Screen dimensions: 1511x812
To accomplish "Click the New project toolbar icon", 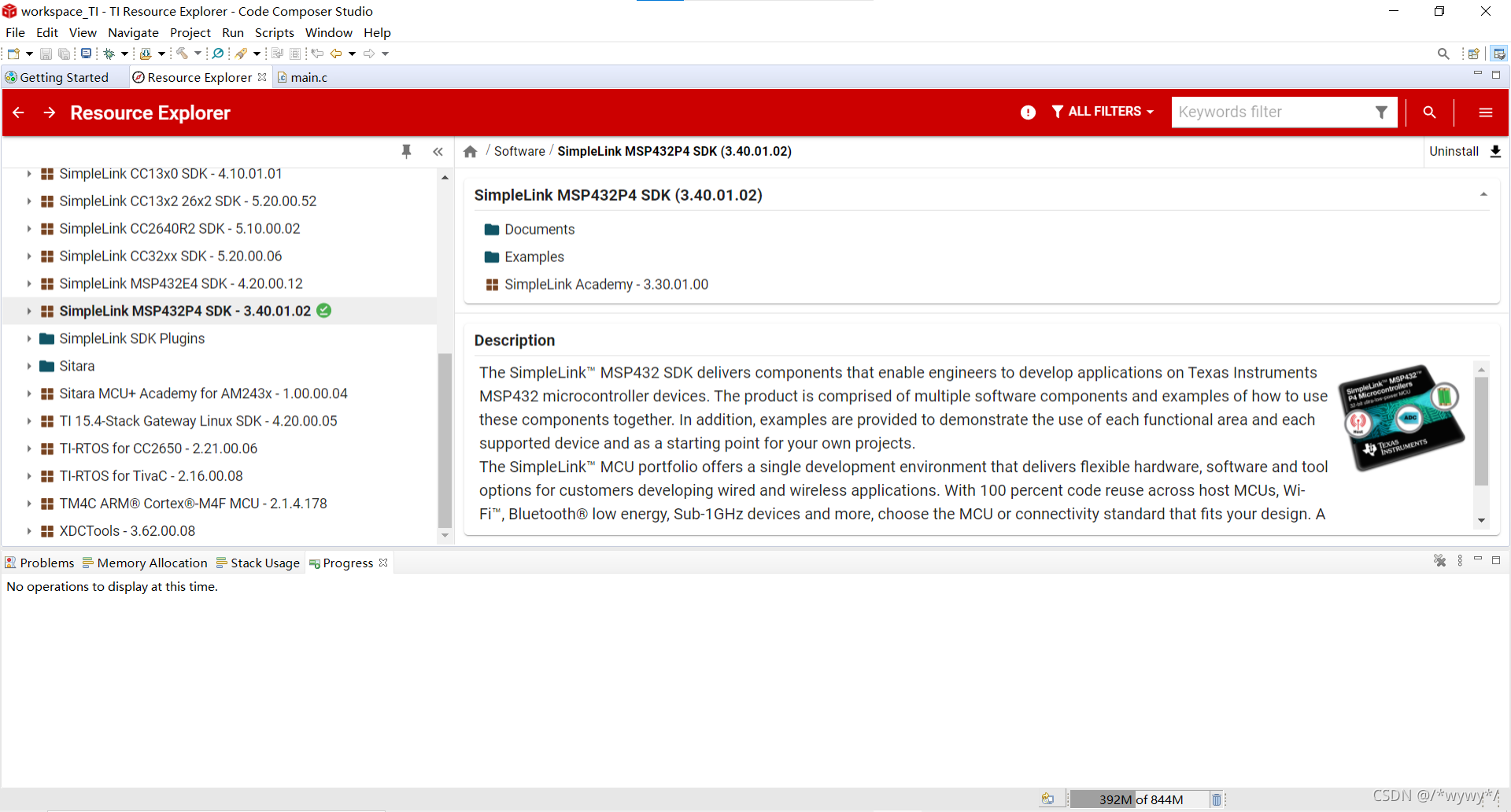I will click(13, 54).
